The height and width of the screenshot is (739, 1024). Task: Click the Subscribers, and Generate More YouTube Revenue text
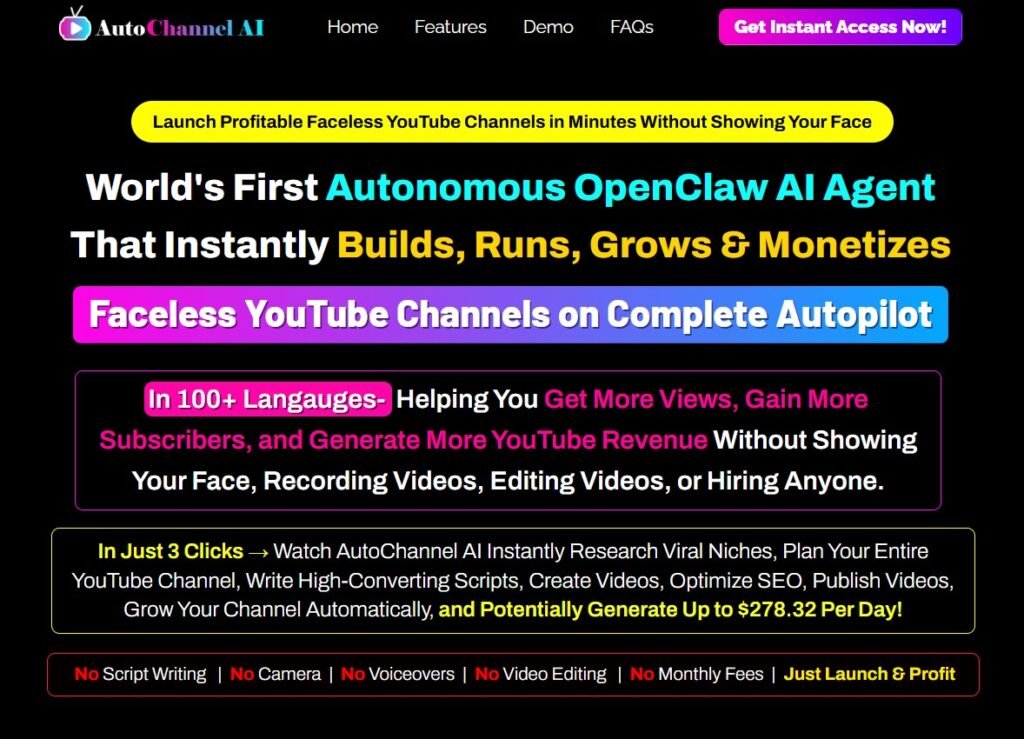click(x=403, y=440)
